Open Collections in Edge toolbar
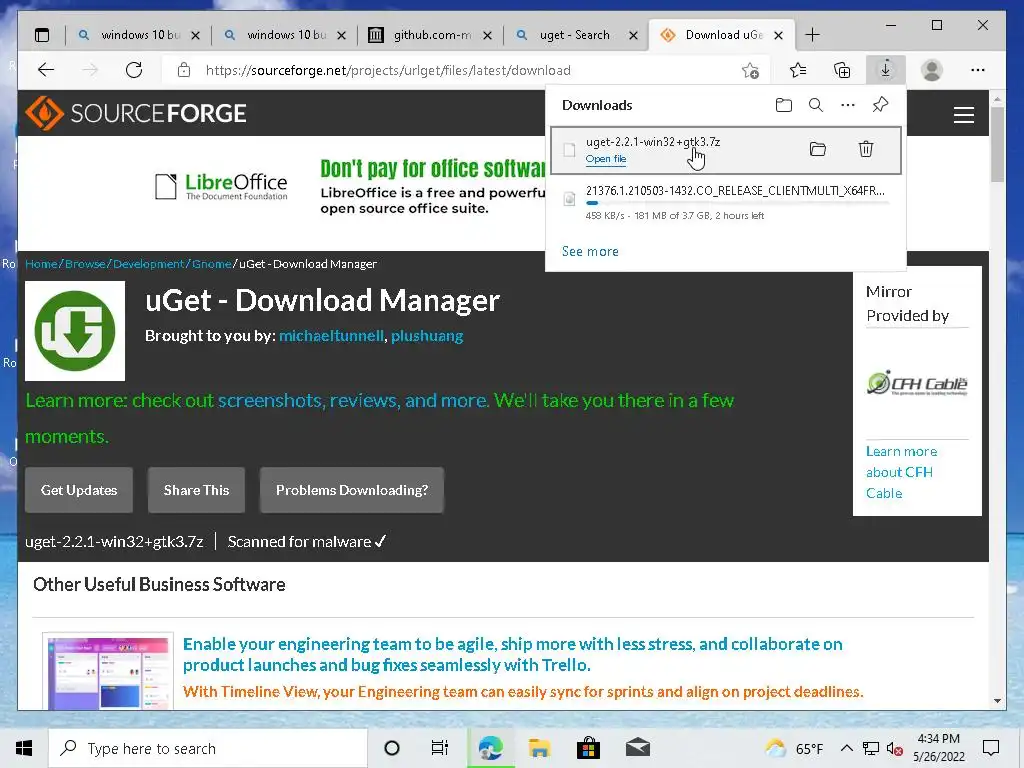Viewport: 1024px width, 768px height. click(842, 70)
